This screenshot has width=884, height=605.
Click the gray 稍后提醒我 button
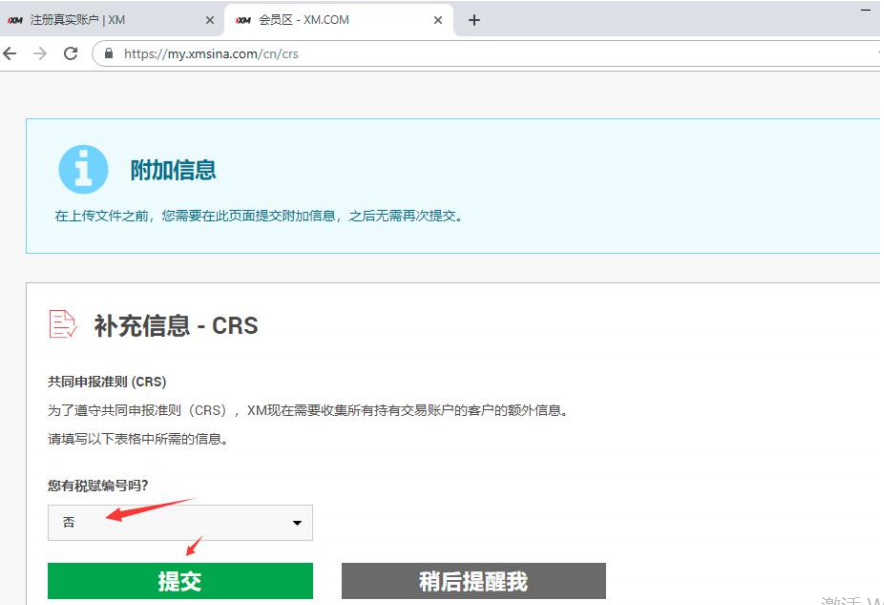(473, 581)
